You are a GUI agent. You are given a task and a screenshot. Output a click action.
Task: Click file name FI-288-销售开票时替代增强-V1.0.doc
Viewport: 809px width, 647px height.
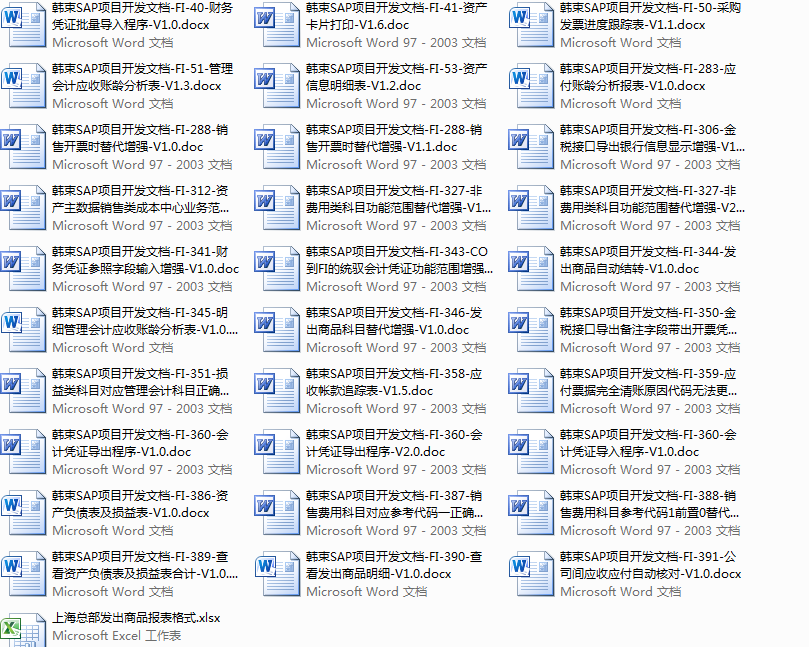[x=140, y=138]
